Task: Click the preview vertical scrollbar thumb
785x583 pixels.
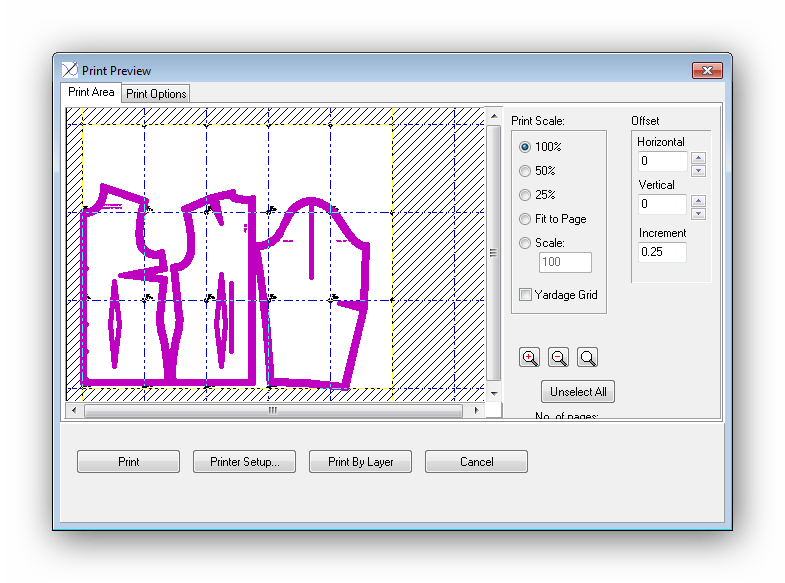Action: click(494, 253)
